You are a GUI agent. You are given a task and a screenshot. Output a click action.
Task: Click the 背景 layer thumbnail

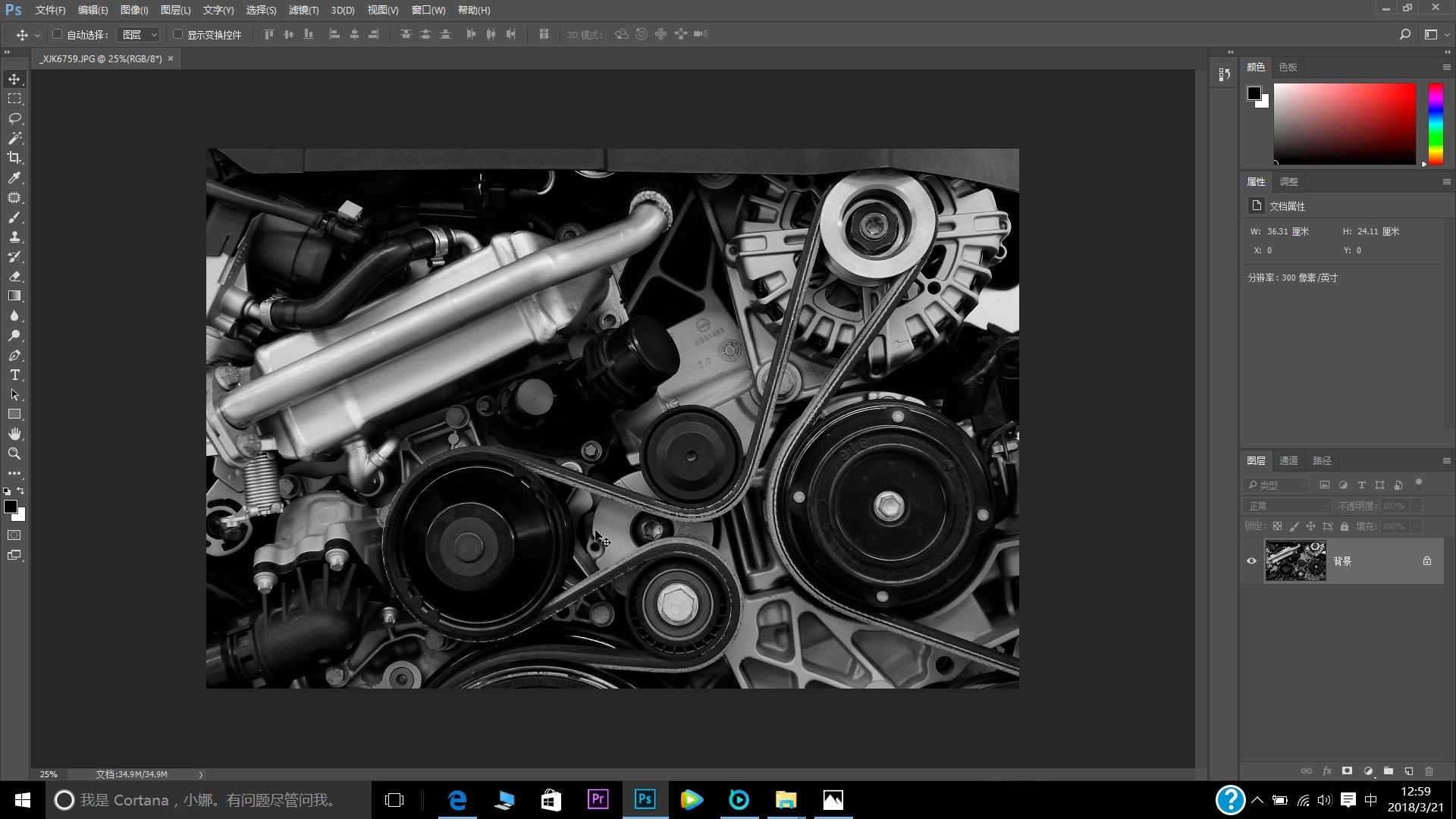1295,561
